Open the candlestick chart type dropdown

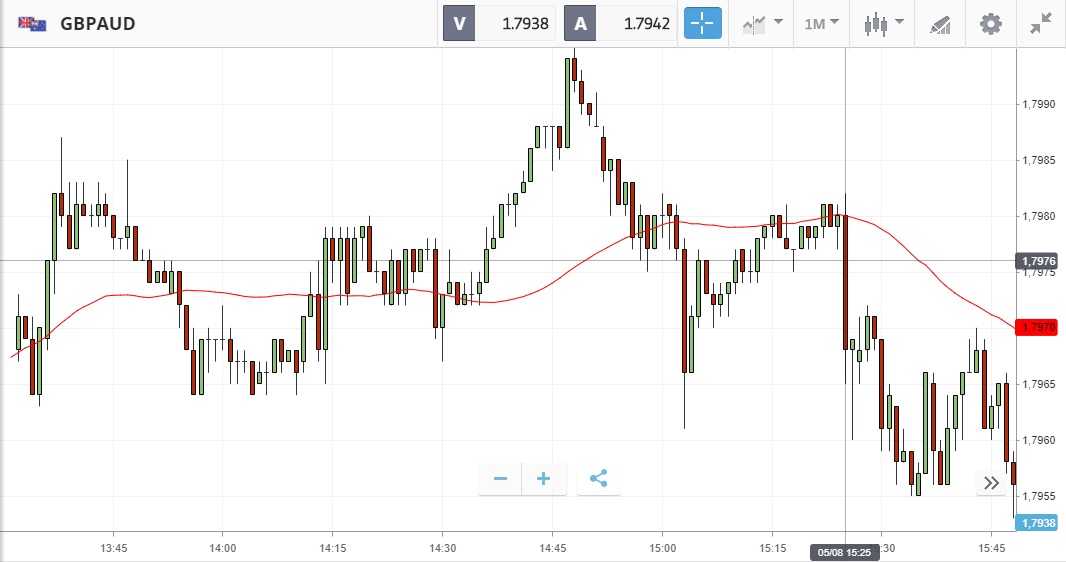coord(884,23)
